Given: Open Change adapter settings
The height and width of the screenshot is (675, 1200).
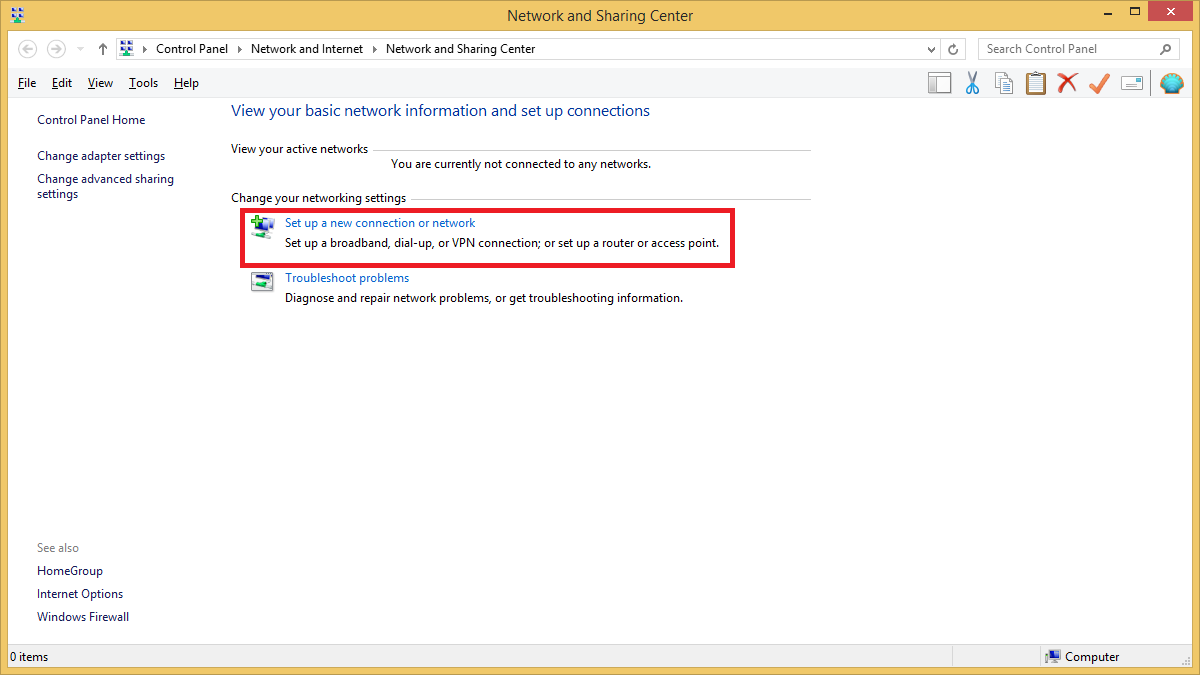Looking at the screenshot, I should [101, 156].
